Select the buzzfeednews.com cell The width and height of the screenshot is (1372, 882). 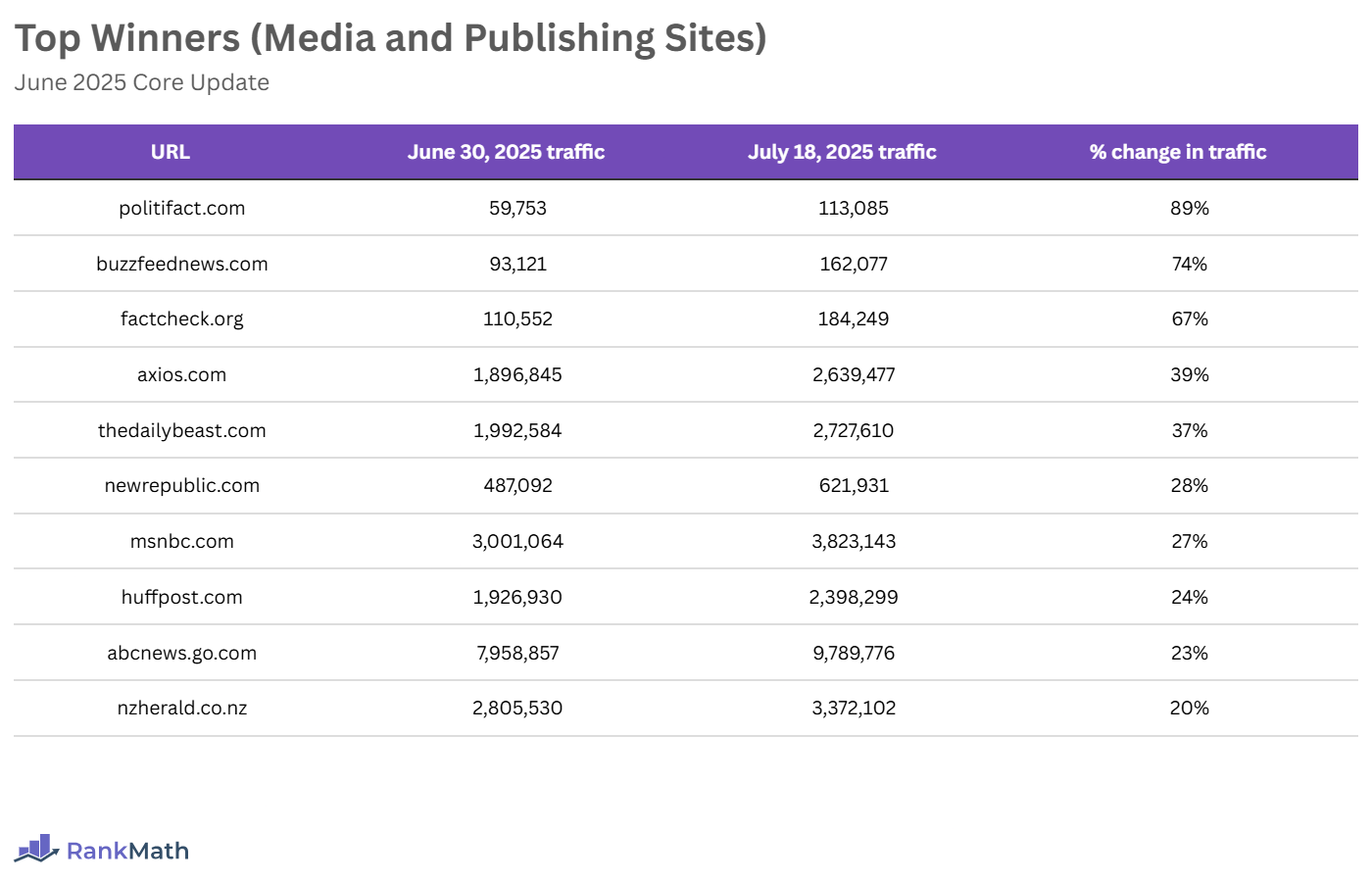tap(182, 264)
